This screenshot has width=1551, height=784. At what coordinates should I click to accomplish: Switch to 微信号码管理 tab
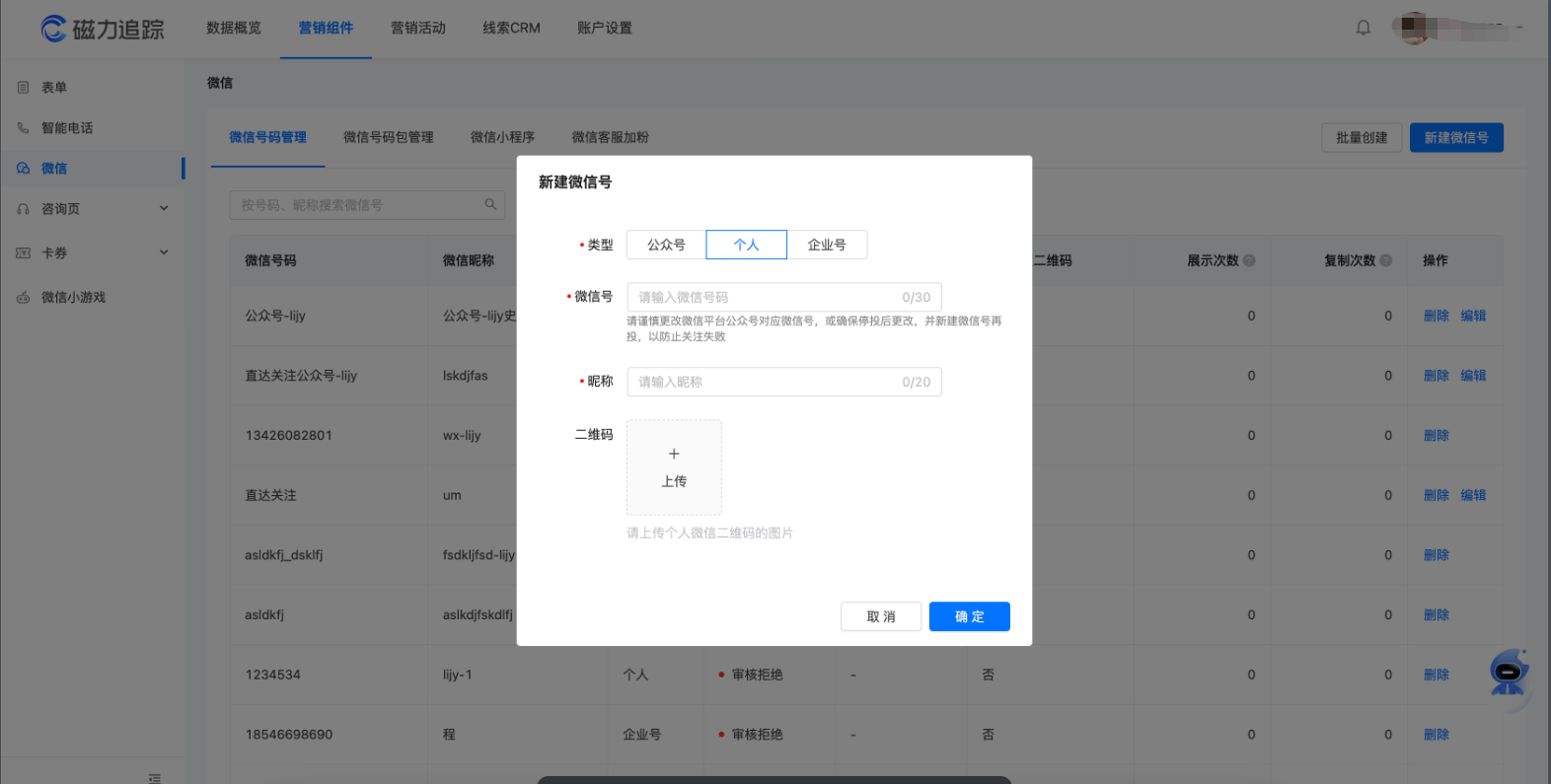click(x=267, y=137)
